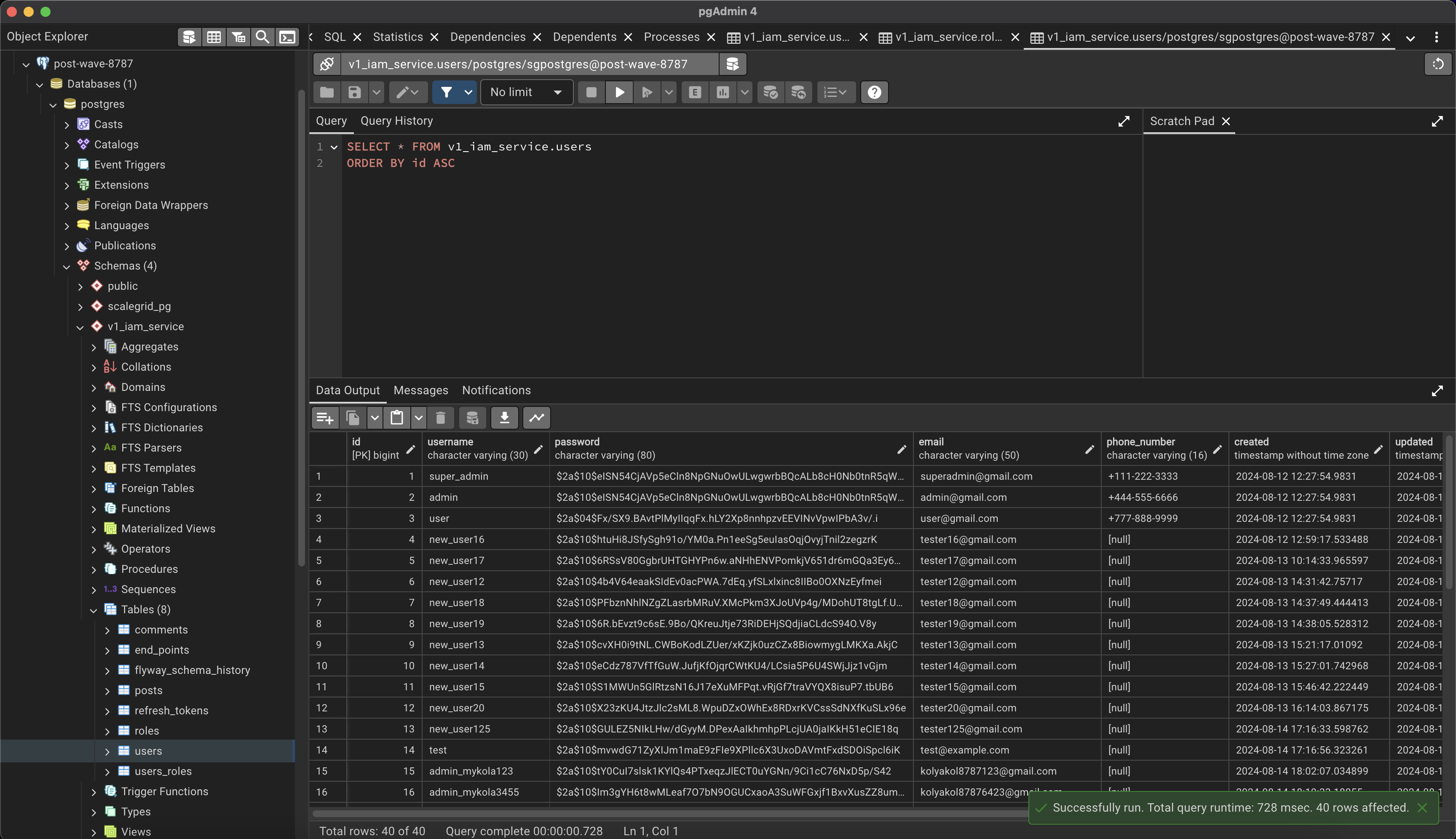This screenshot has height=839, width=1456.
Task: Open the Macros list dropdown
Action: click(x=835, y=92)
